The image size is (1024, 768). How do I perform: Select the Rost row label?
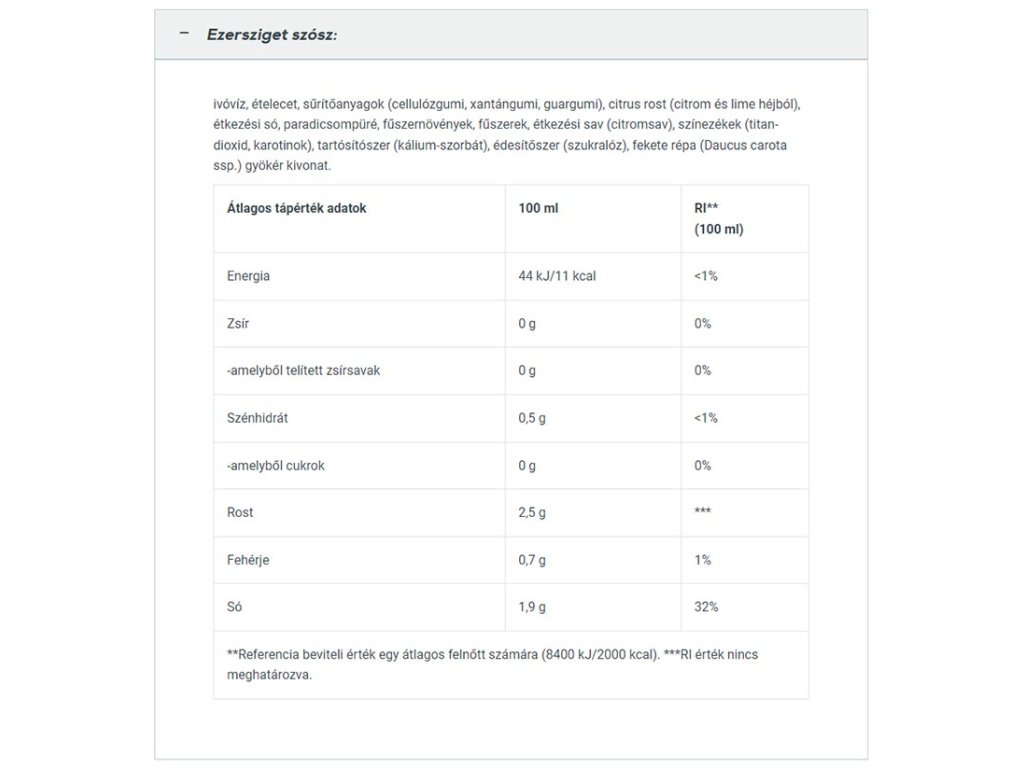coord(240,512)
